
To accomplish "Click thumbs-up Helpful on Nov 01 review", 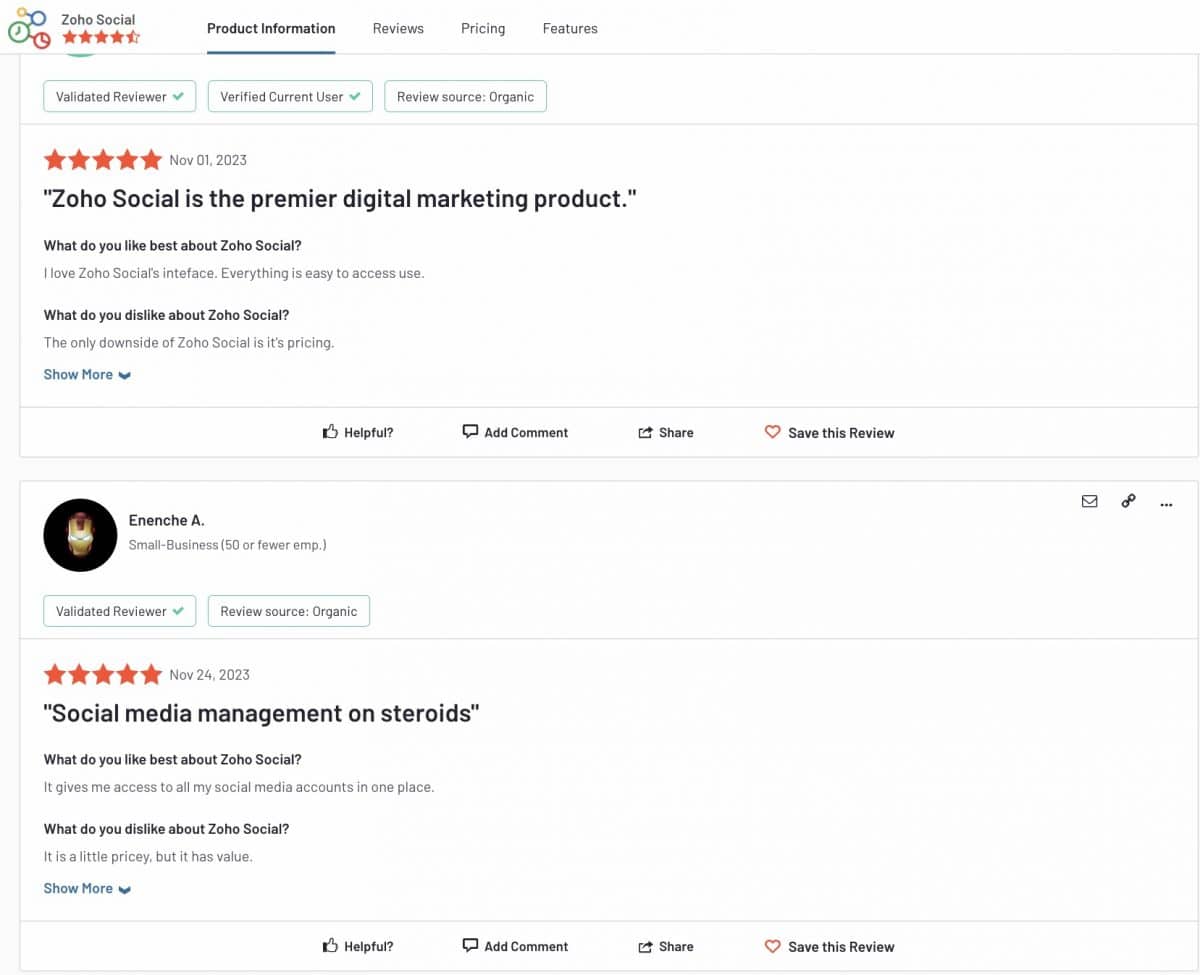I will (358, 433).
